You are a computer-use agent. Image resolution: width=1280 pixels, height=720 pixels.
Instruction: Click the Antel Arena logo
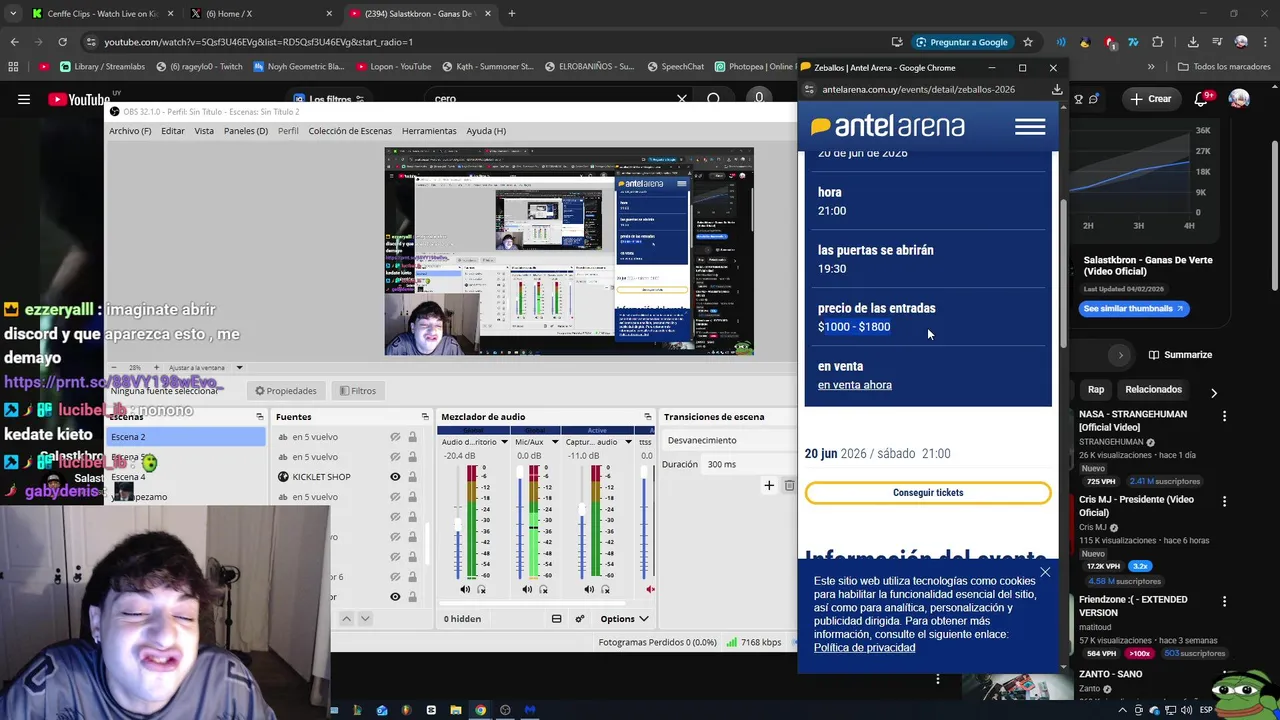pos(888,127)
